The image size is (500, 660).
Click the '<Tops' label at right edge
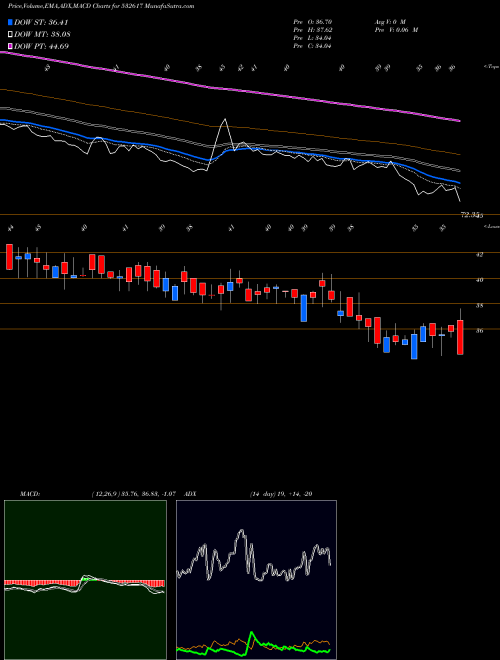tap(491, 67)
